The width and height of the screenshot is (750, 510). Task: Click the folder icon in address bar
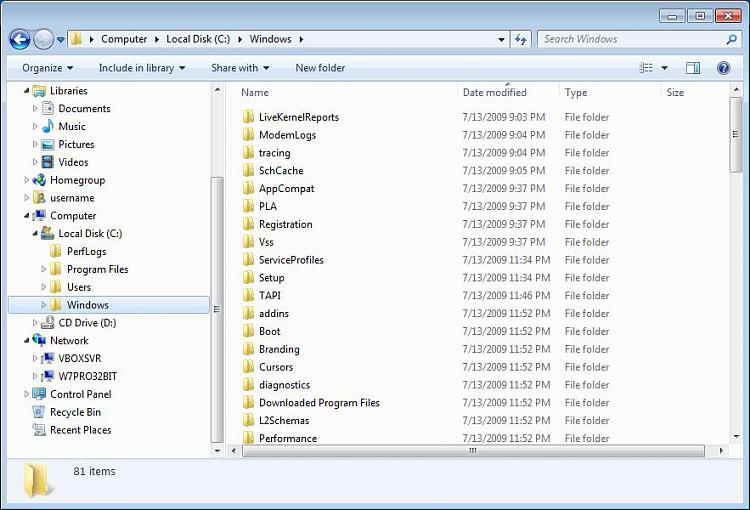point(76,39)
